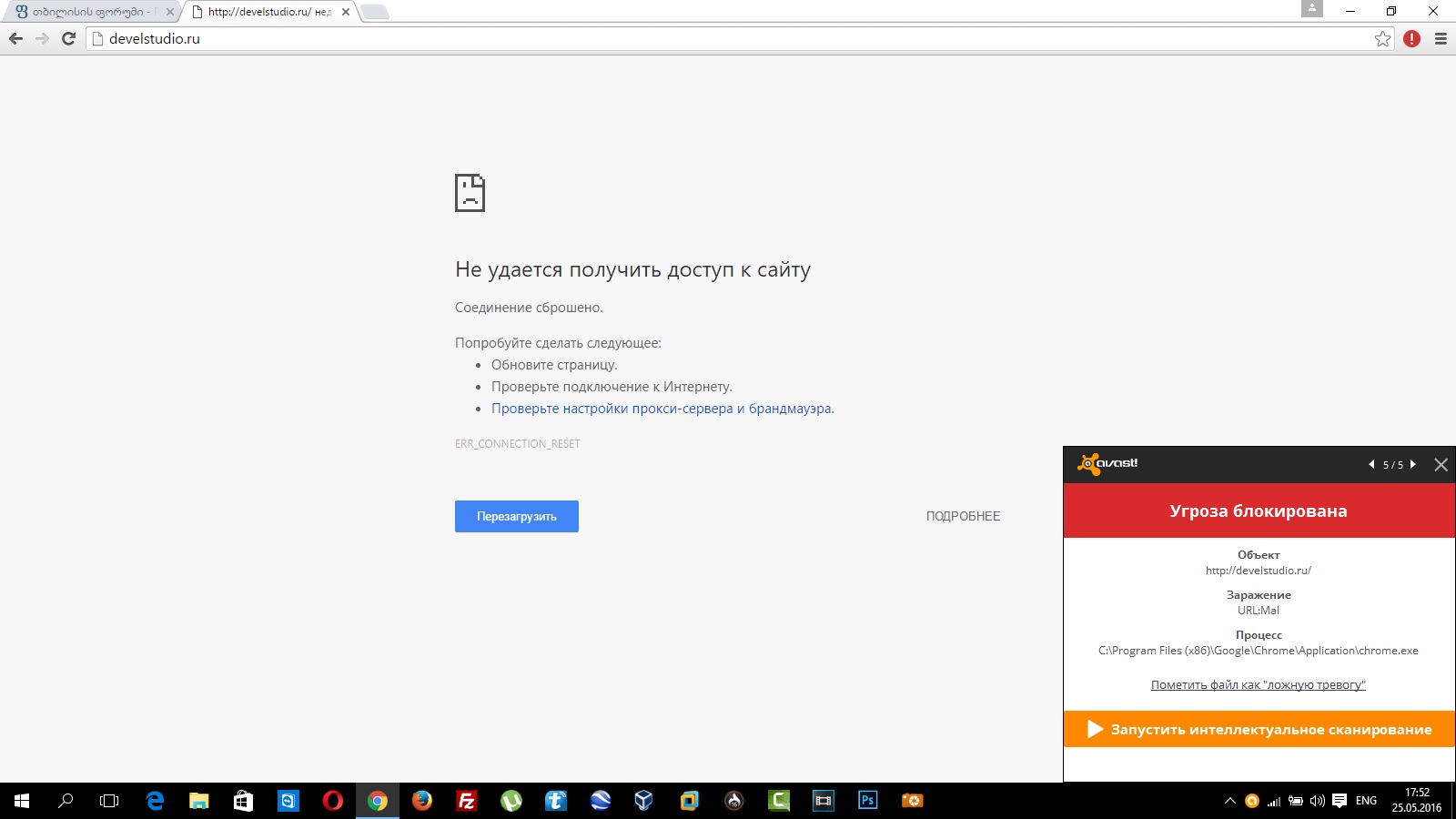Open uTorrent from the taskbar
This screenshot has width=1456, height=819.
click(x=511, y=801)
